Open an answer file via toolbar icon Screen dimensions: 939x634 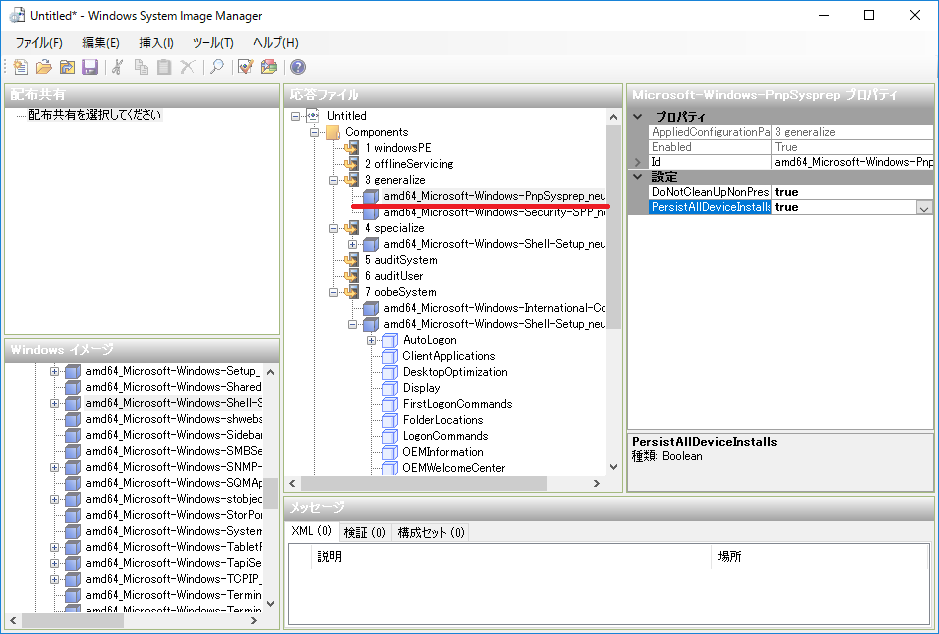44,67
